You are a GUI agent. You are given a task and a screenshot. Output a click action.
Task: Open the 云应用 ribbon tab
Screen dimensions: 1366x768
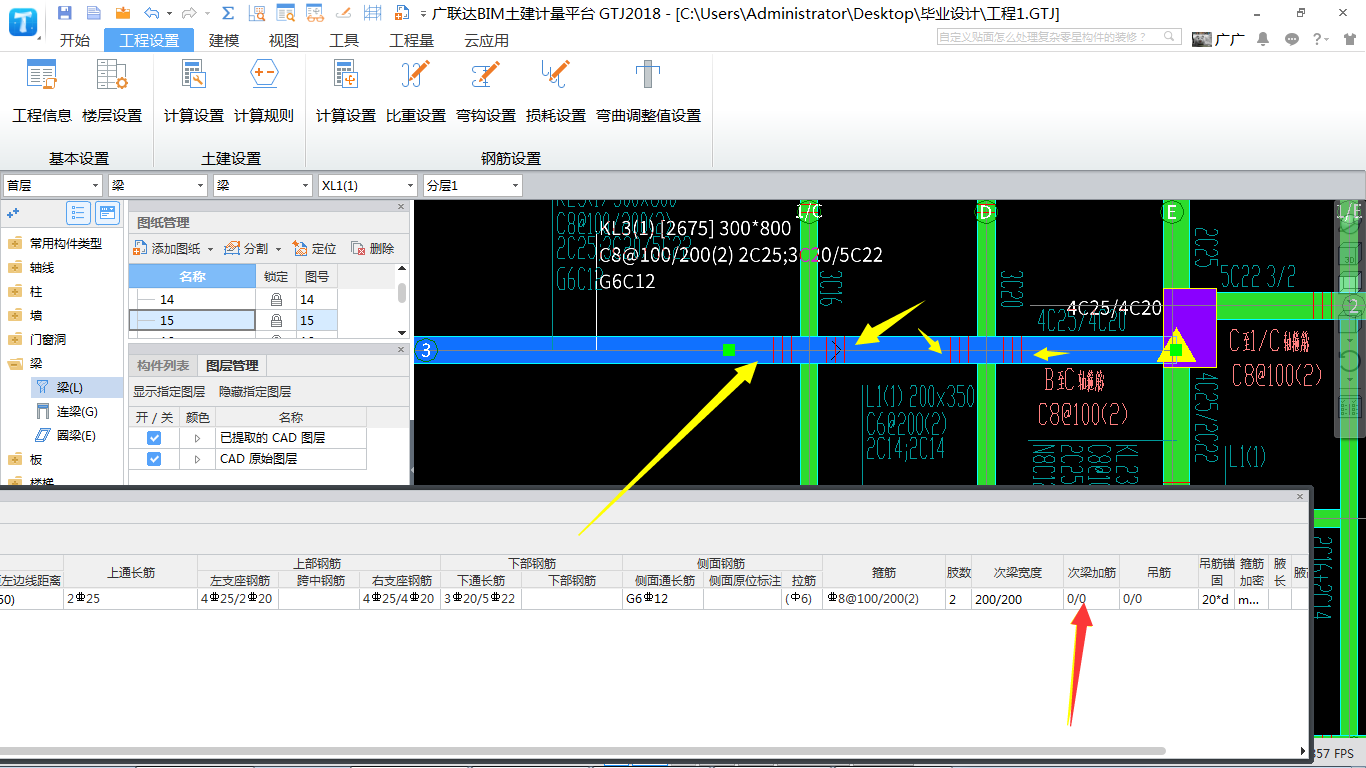[486, 40]
